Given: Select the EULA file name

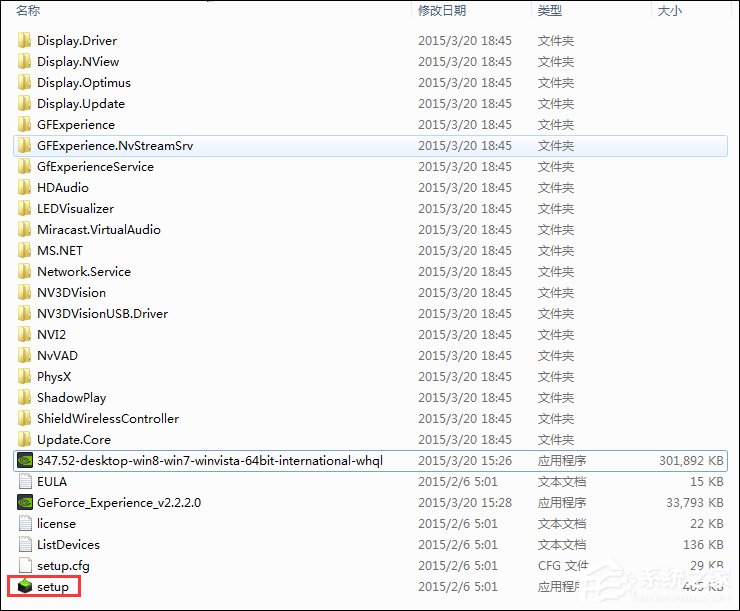Looking at the screenshot, I should 52,481.
